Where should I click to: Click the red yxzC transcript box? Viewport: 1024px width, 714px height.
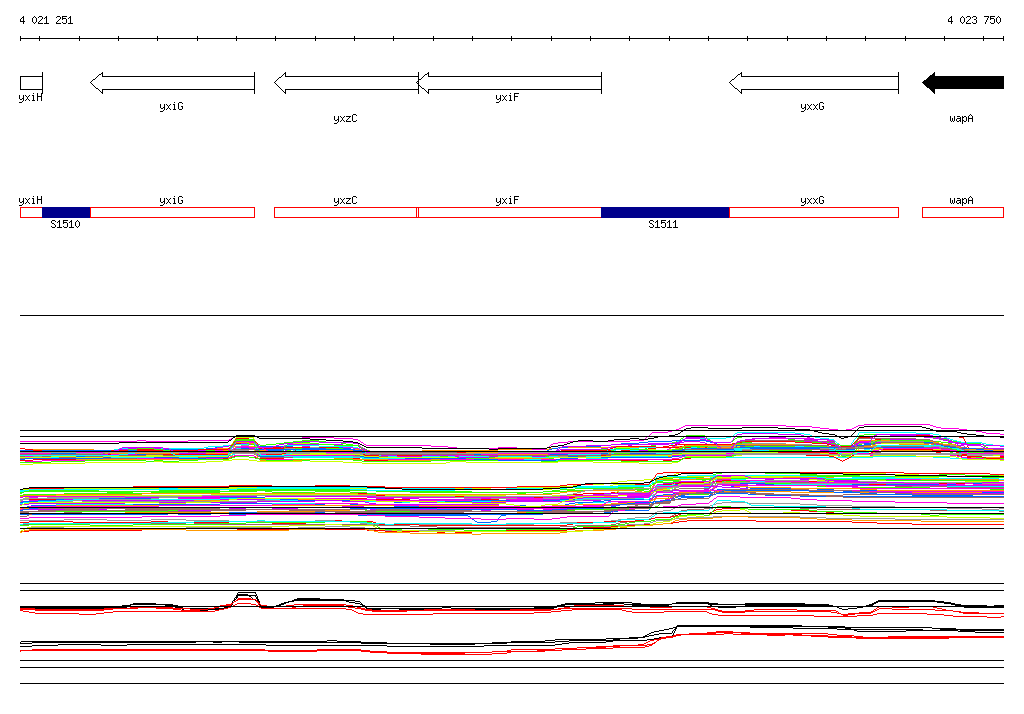pos(345,212)
